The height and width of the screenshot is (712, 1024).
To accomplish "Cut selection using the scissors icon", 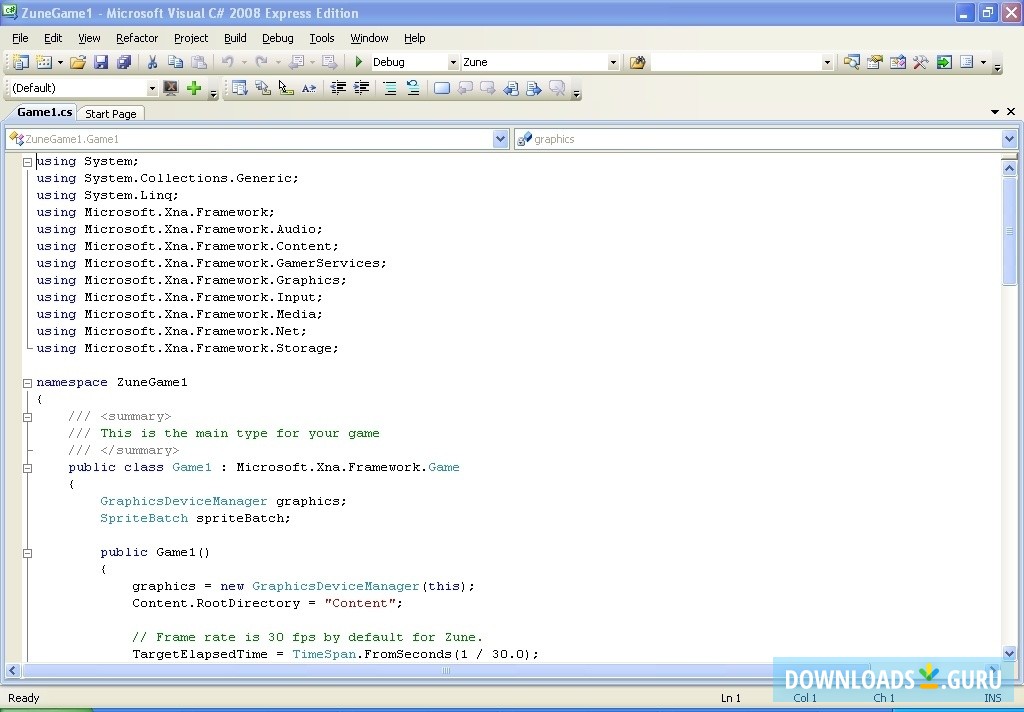I will click(152, 62).
